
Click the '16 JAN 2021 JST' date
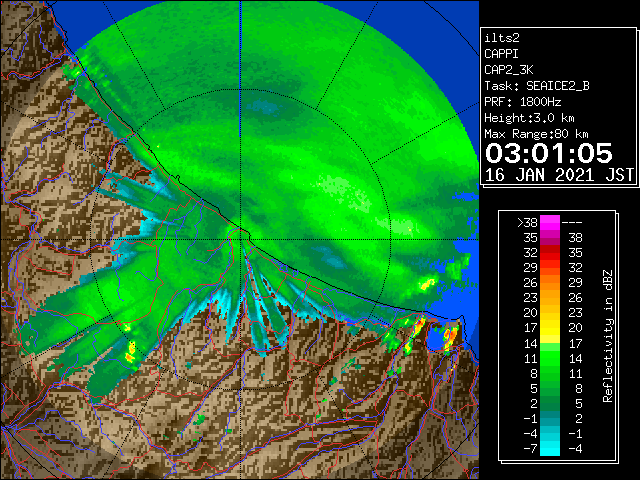pos(559,175)
